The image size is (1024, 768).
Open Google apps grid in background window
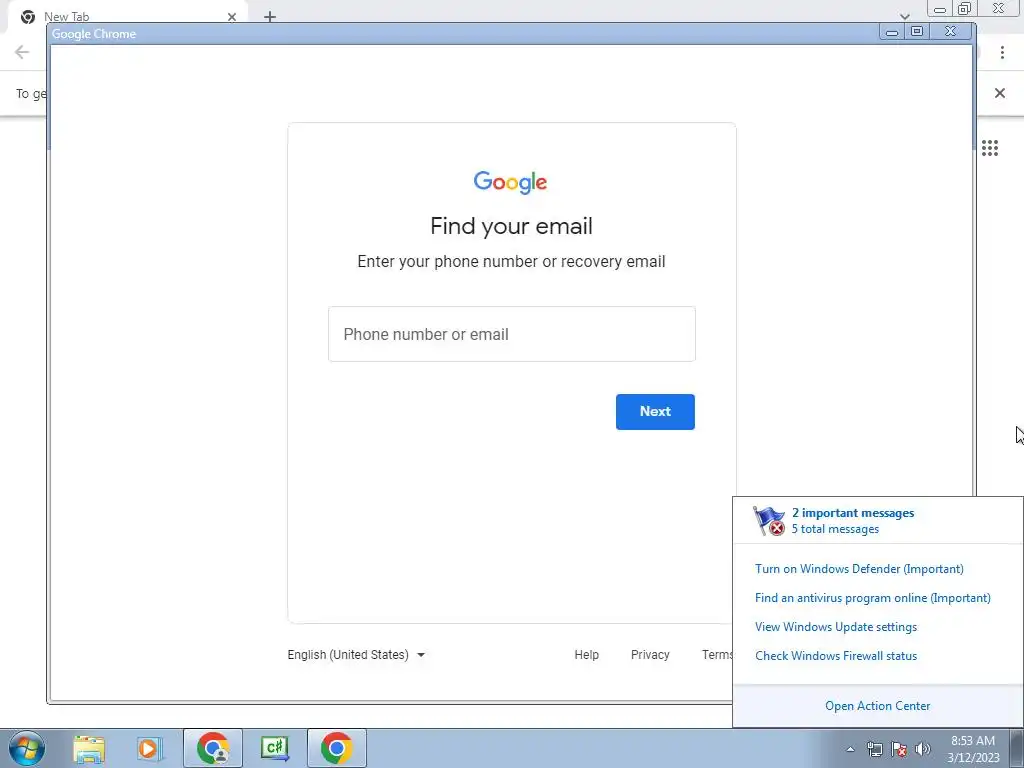(x=990, y=148)
